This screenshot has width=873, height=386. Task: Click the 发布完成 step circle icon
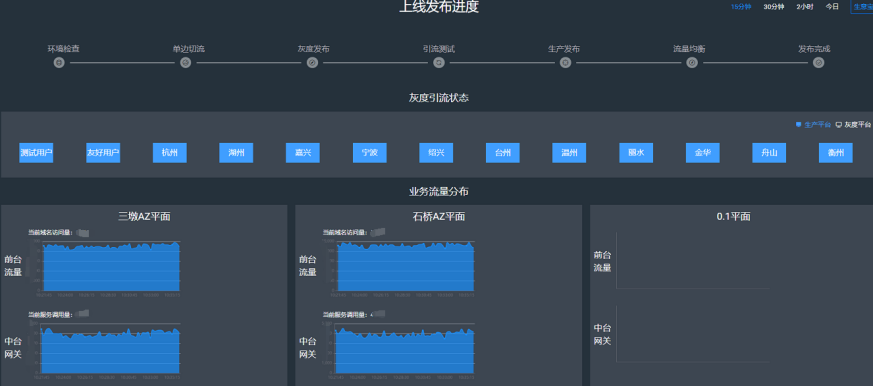pos(818,63)
